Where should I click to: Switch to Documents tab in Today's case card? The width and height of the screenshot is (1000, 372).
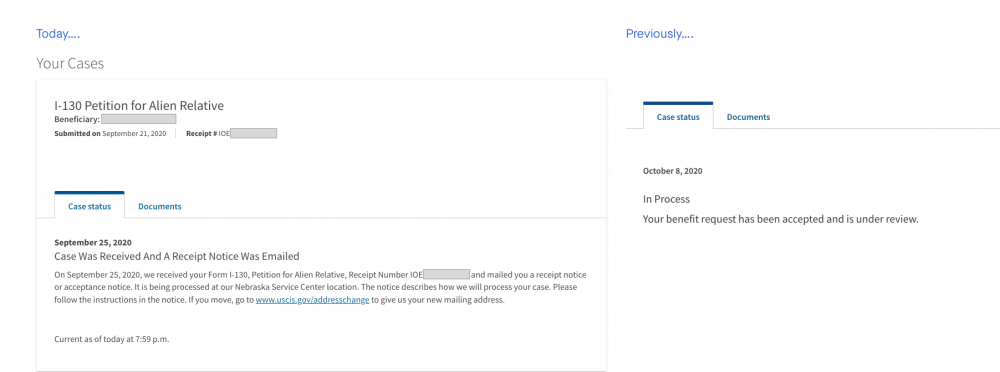coord(159,206)
